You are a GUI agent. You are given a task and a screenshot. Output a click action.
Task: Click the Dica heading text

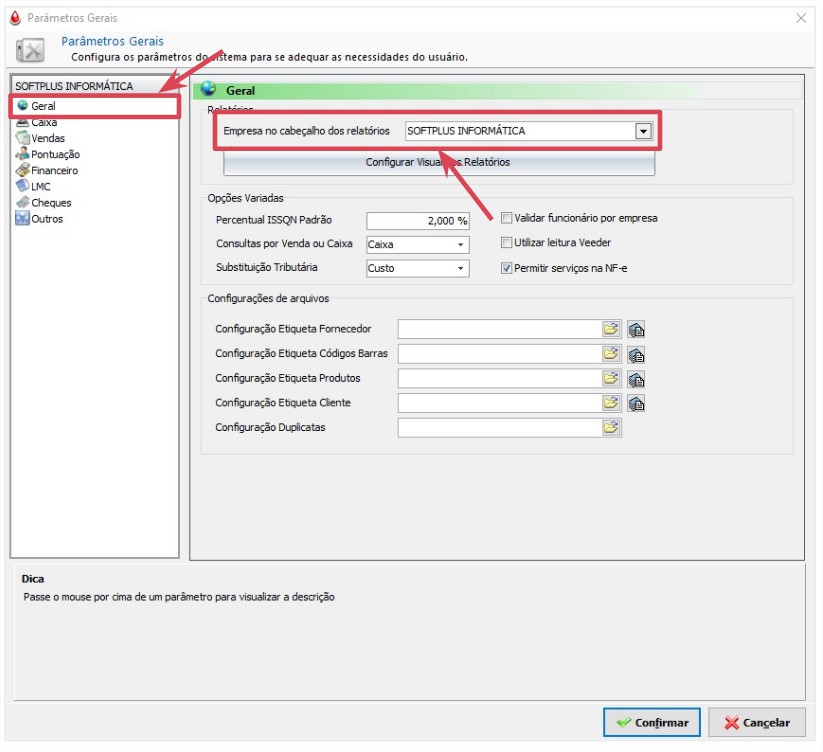pyautogui.click(x=33, y=579)
